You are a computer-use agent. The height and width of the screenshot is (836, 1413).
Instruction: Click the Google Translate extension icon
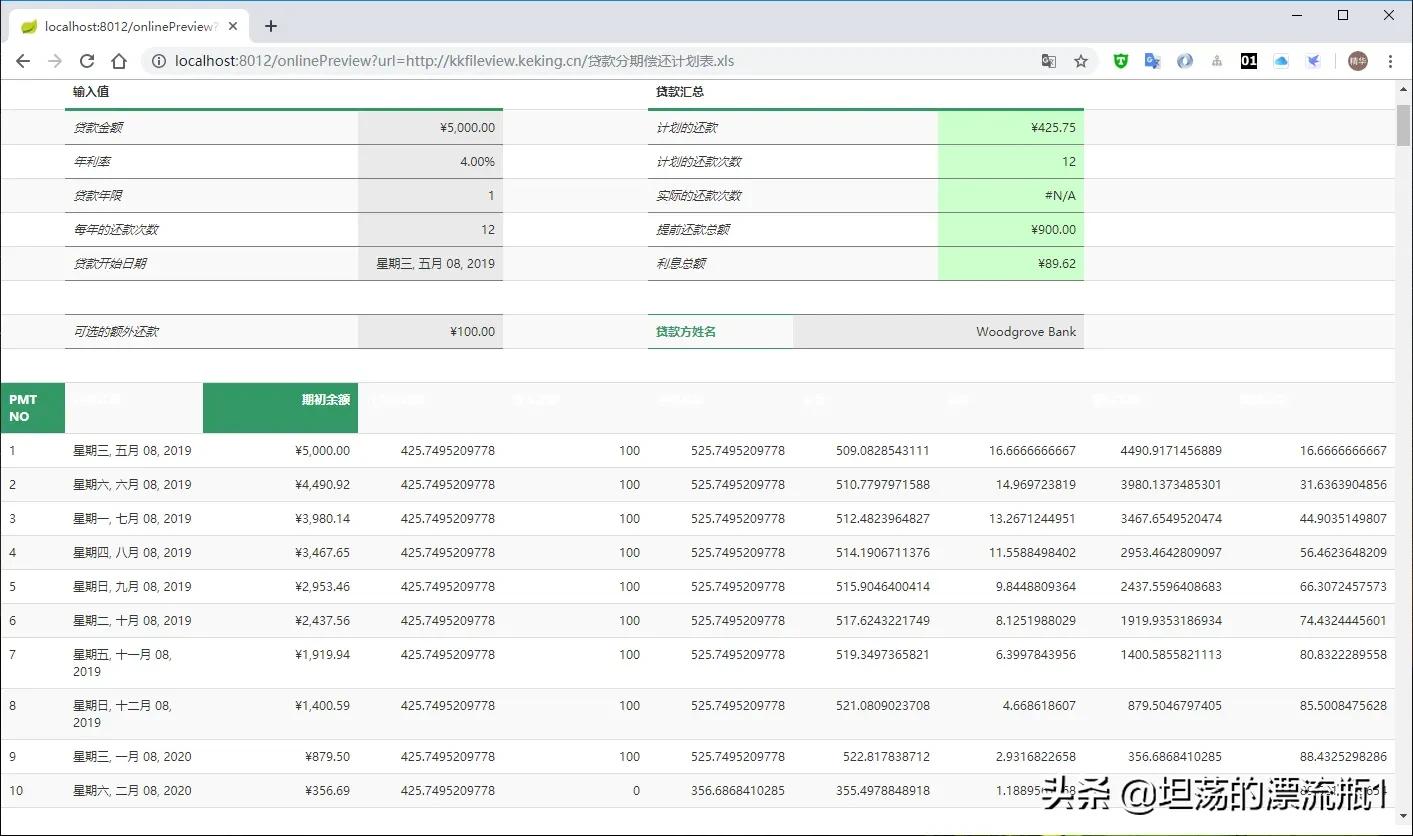point(1152,61)
